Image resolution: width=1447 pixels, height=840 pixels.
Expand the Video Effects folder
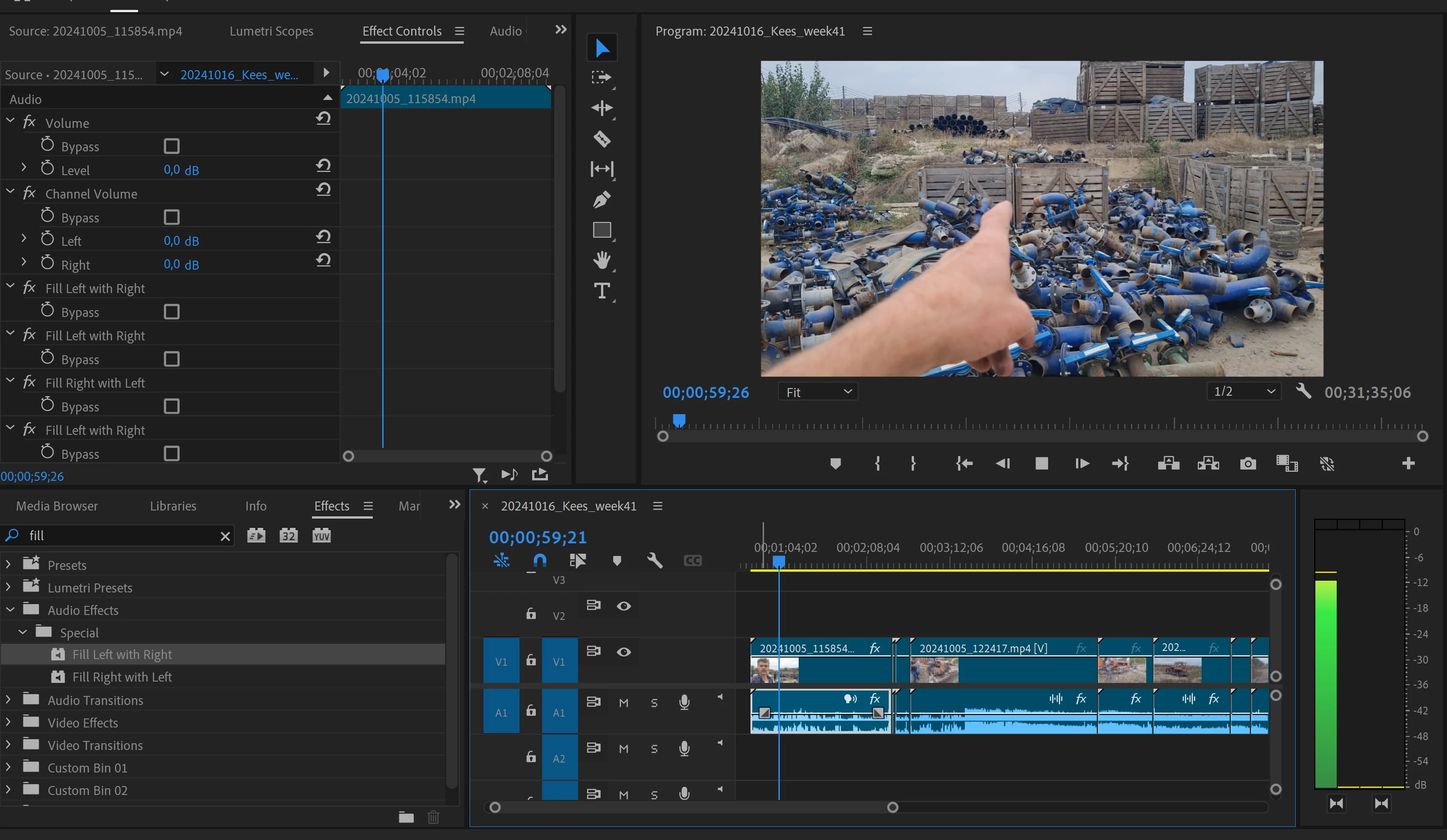click(8, 723)
